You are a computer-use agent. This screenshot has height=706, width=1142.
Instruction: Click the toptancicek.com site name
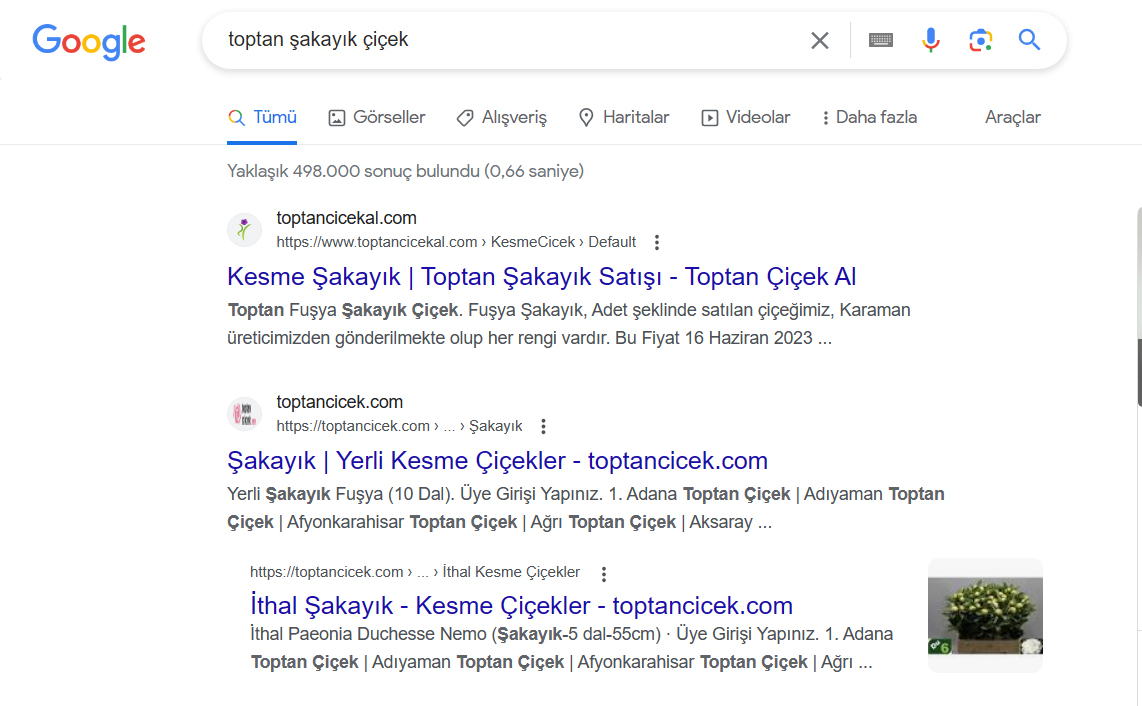[x=339, y=402]
